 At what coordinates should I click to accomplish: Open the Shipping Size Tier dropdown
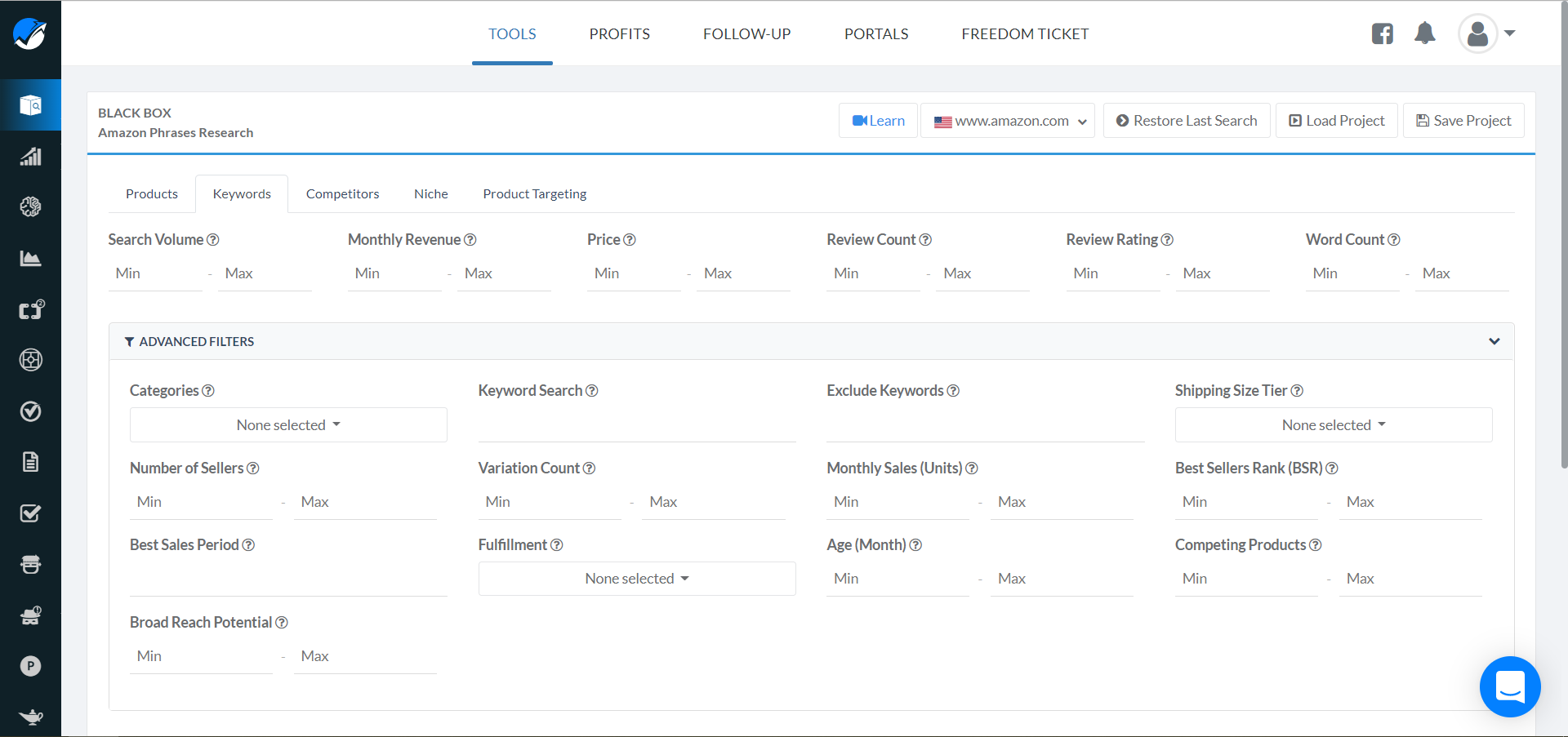pyautogui.click(x=1333, y=425)
